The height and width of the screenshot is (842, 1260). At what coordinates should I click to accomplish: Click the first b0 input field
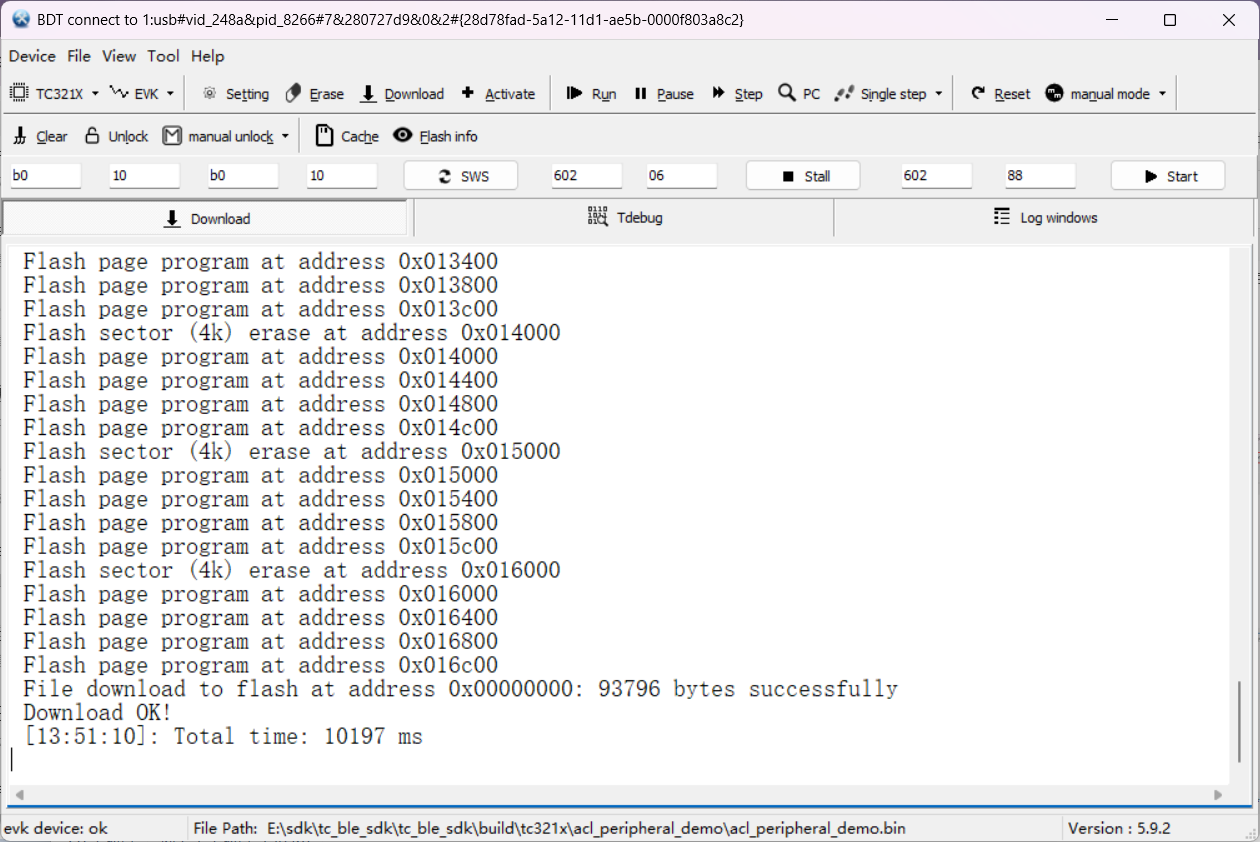(x=45, y=176)
